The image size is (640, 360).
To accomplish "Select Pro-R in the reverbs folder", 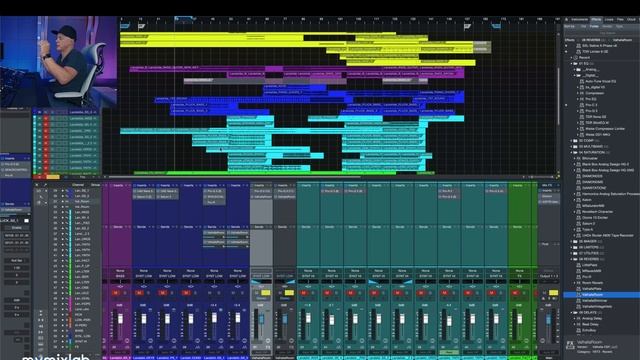I will coord(587,277).
